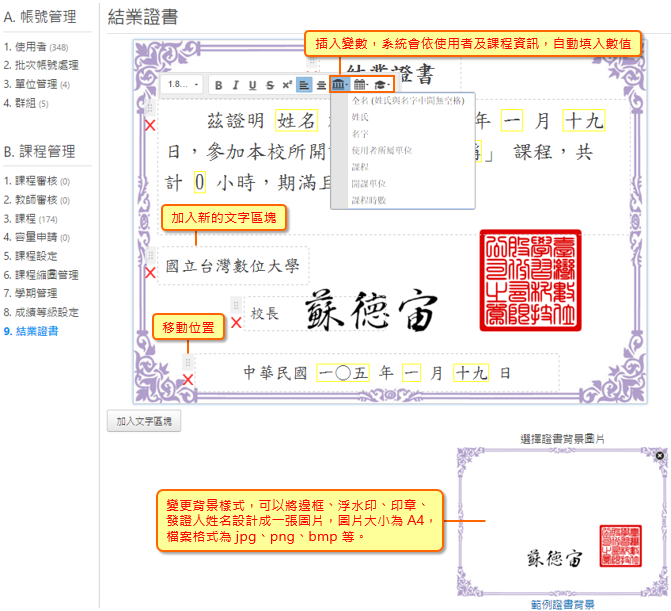The width and height of the screenshot is (671, 611).
Task: Remove the 國立台灣數位大學 text block
Action: click(150, 272)
